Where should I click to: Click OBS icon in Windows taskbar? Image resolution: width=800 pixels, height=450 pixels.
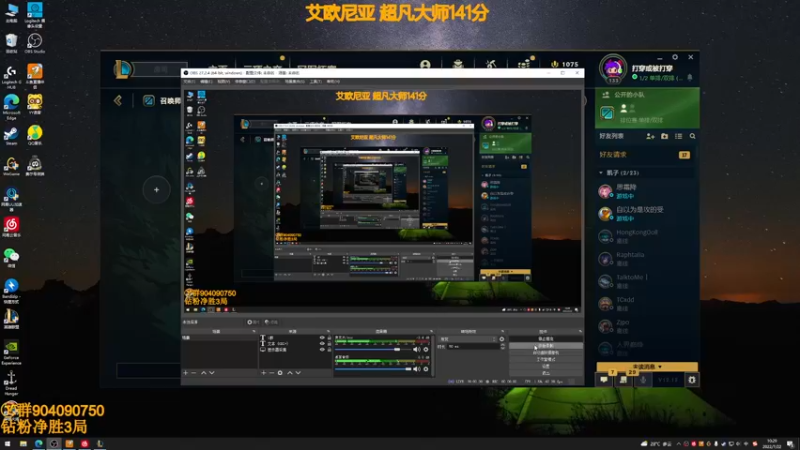(x=54, y=444)
